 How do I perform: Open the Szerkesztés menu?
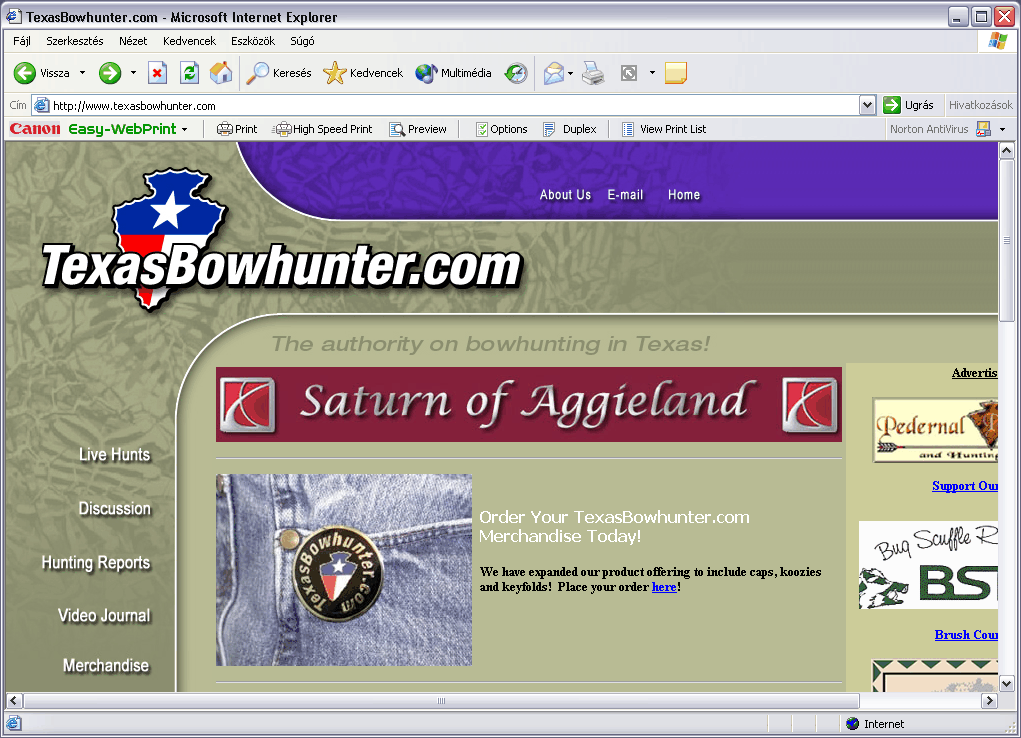pos(75,41)
